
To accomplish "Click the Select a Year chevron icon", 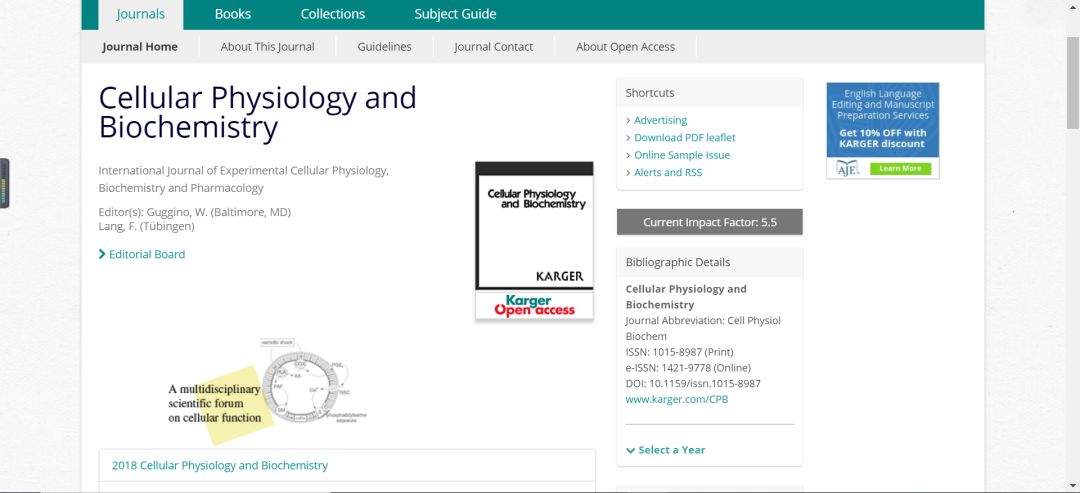I will (630, 450).
